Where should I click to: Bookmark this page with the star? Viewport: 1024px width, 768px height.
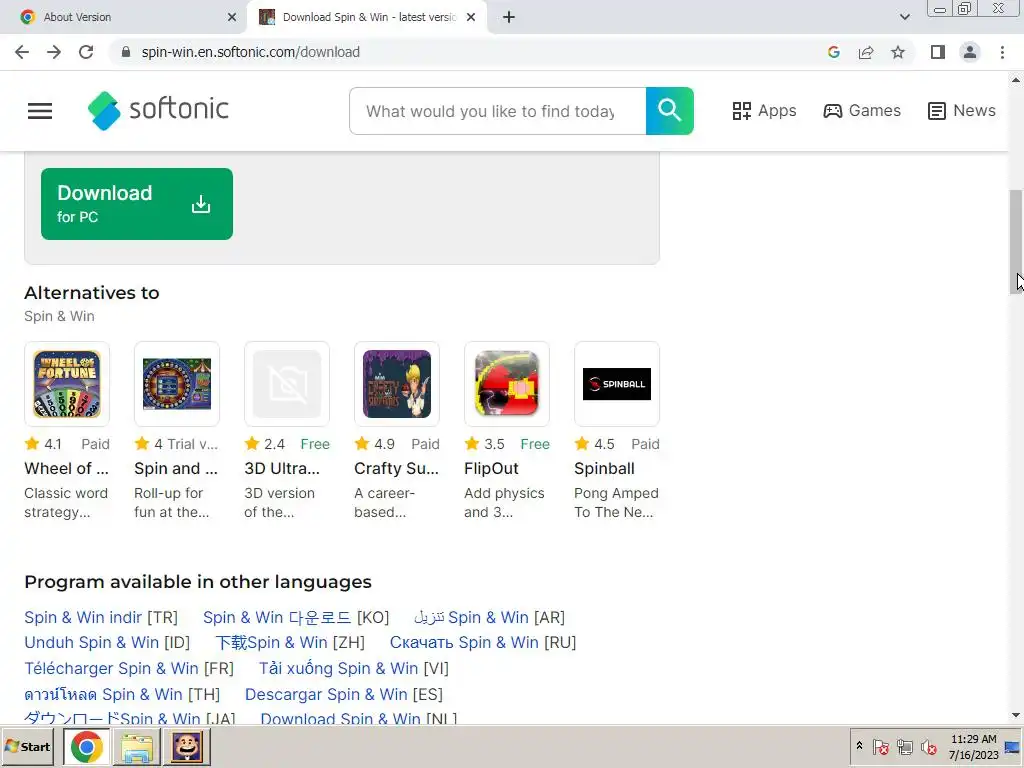[x=898, y=52]
